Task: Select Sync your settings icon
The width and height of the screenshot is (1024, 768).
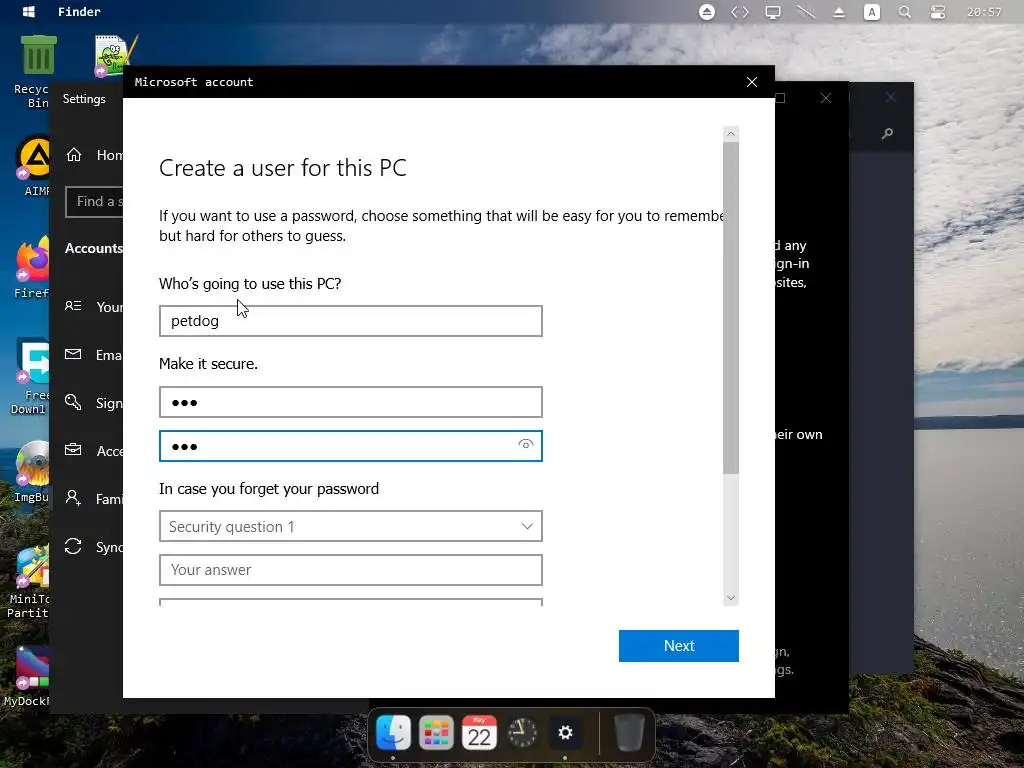Action: click(x=73, y=546)
